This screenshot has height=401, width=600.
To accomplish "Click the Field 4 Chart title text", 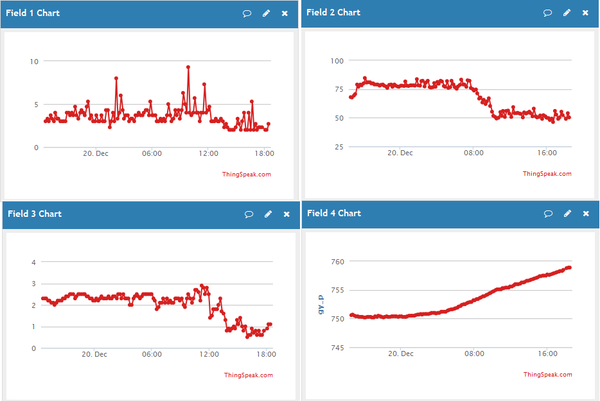I will (334, 214).
